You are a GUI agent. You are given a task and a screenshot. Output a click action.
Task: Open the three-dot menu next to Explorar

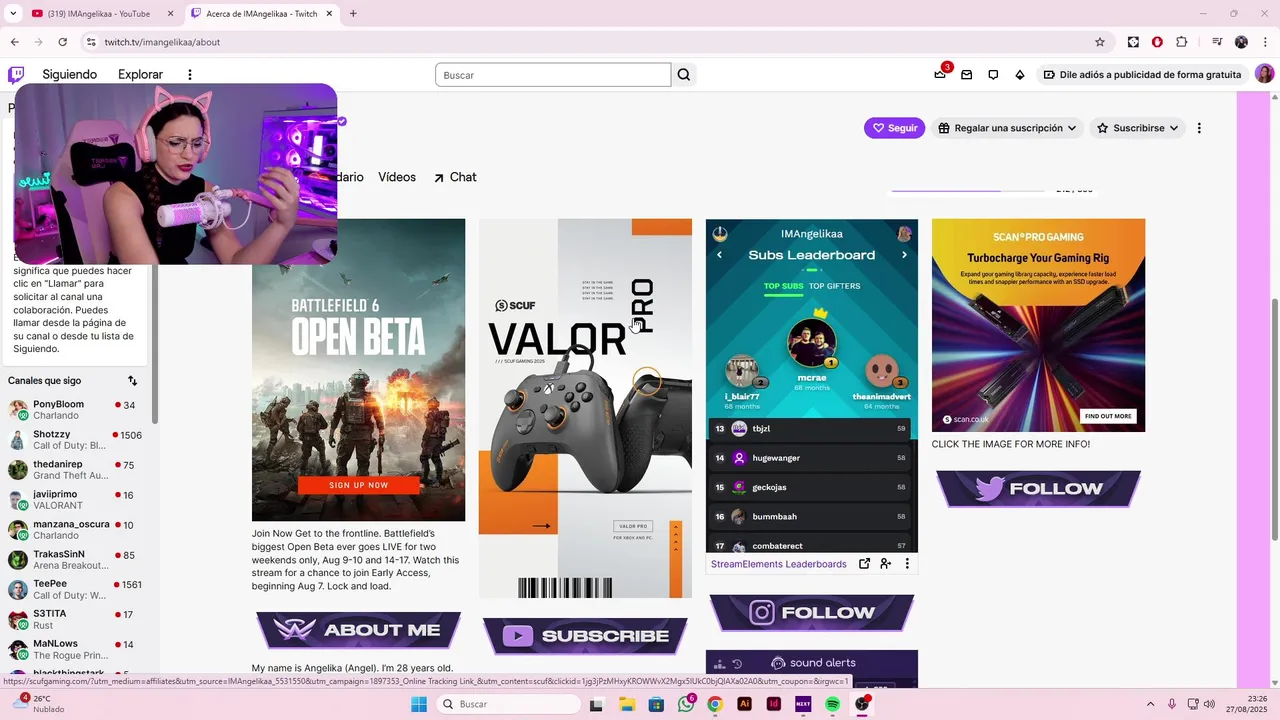click(189, 74)
